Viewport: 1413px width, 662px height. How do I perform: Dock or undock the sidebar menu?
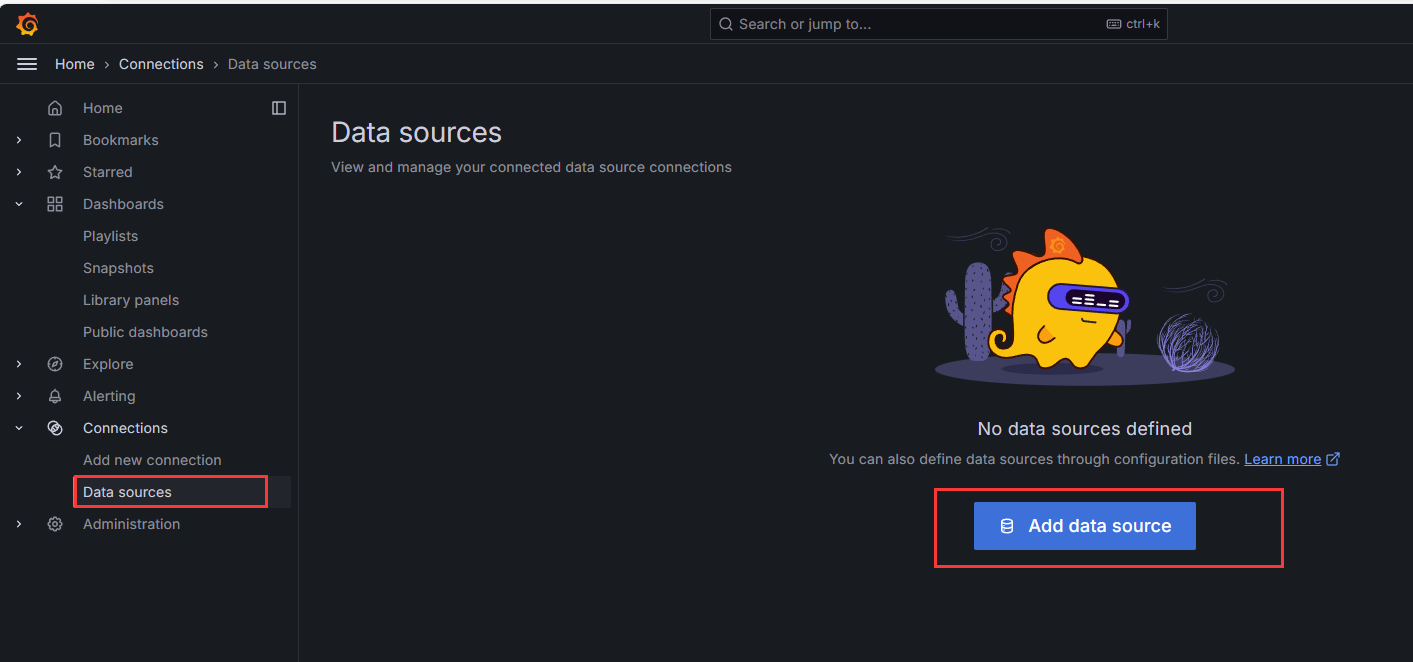(279, 108)
